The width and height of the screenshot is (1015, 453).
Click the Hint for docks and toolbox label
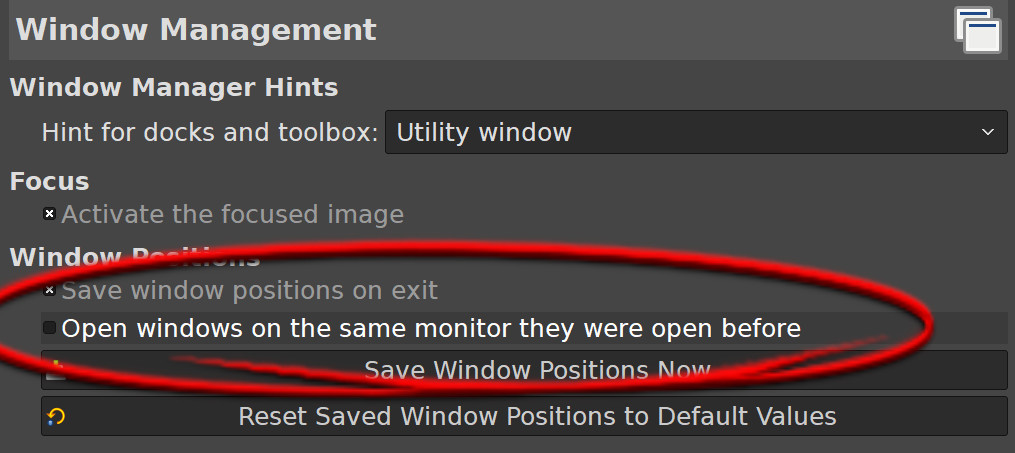(x=210, y=132)
